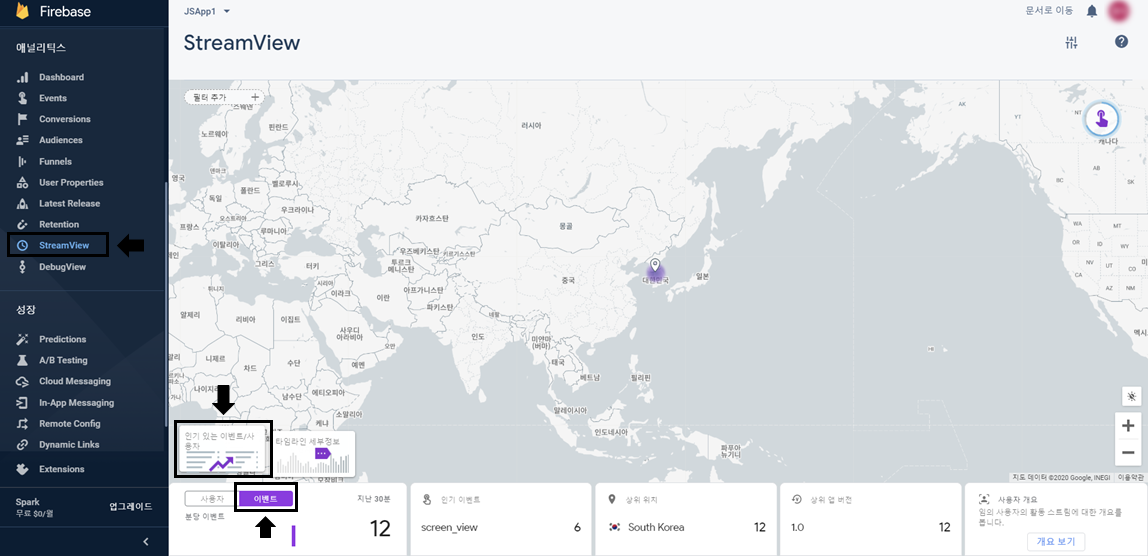Open the Funnels report
1148x556 pixels.
point(55,161)
